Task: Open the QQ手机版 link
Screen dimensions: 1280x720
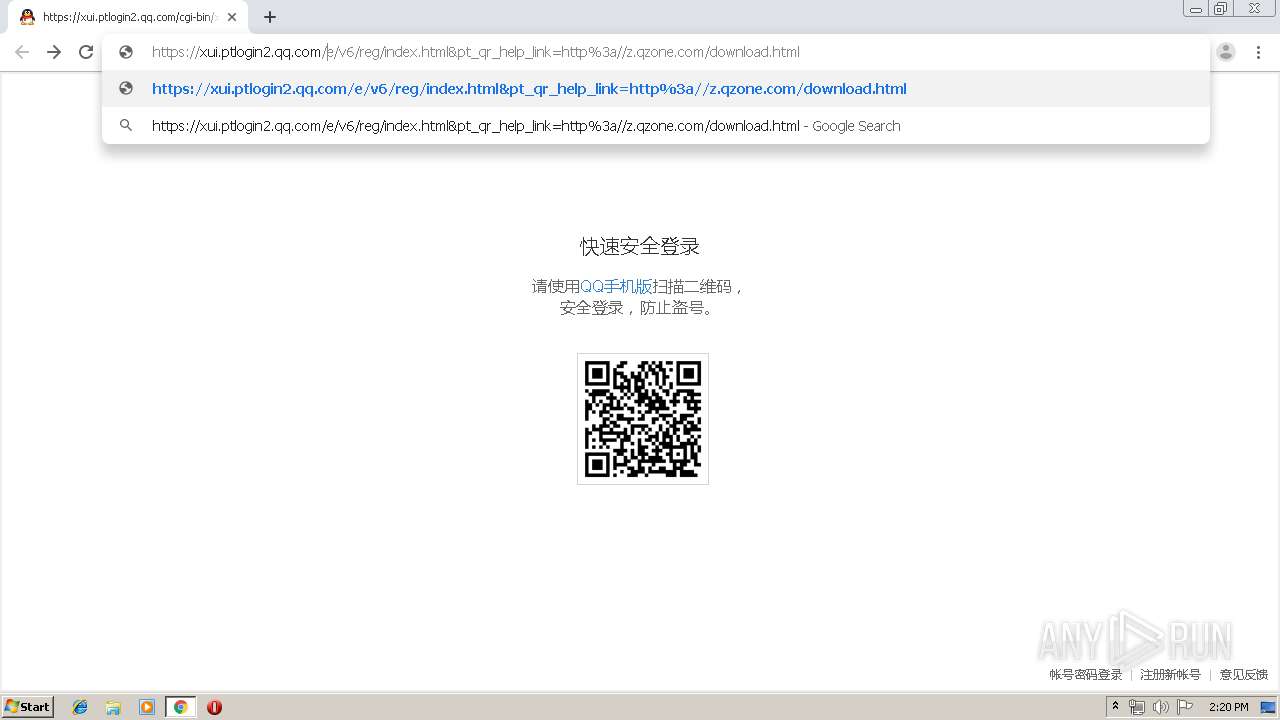Action: click(616, 286)
